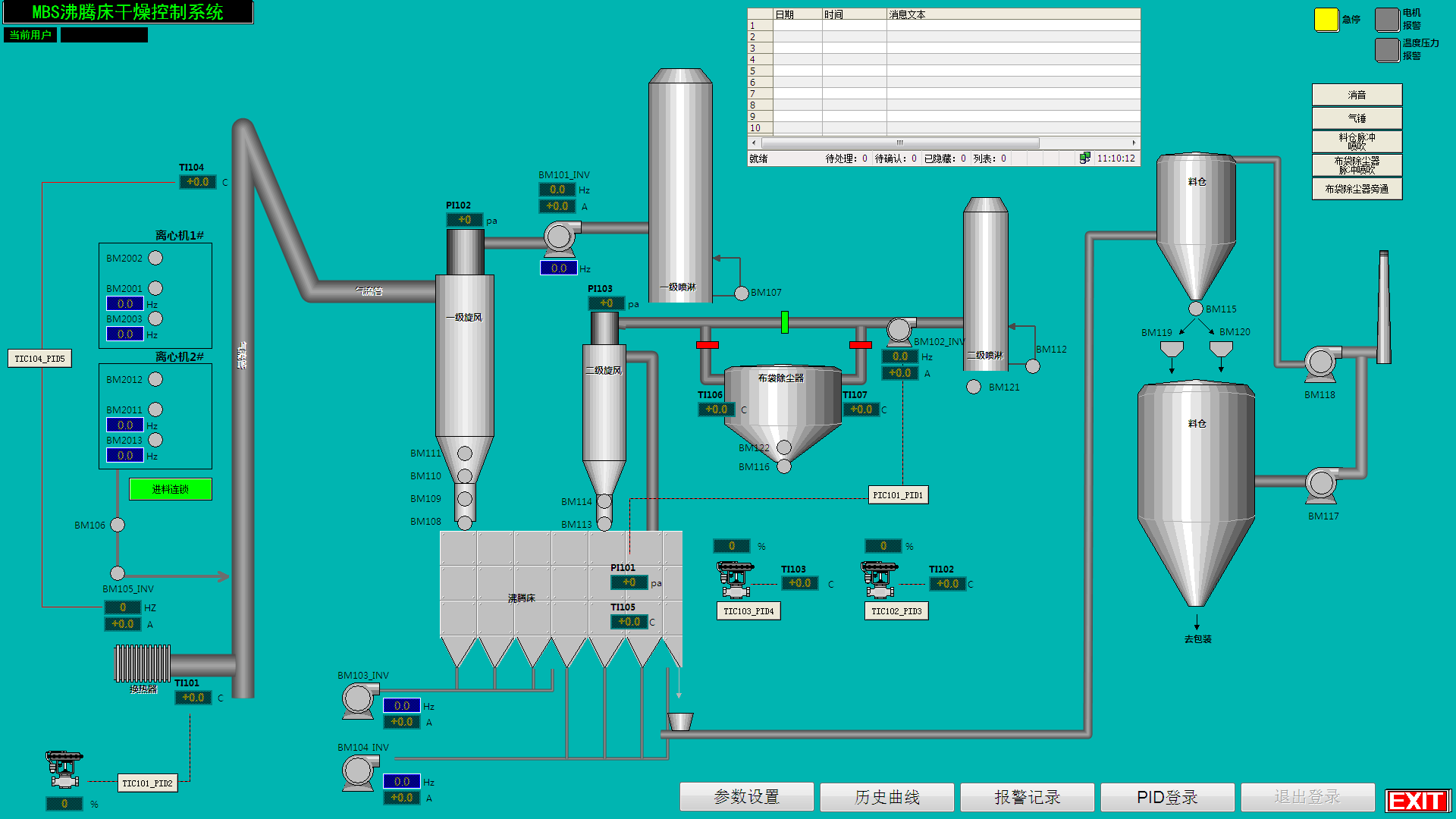Toggle the BM2011 motor indicator
The width and height of the screenshot is (1456, 819).
(x=155, y=409)
